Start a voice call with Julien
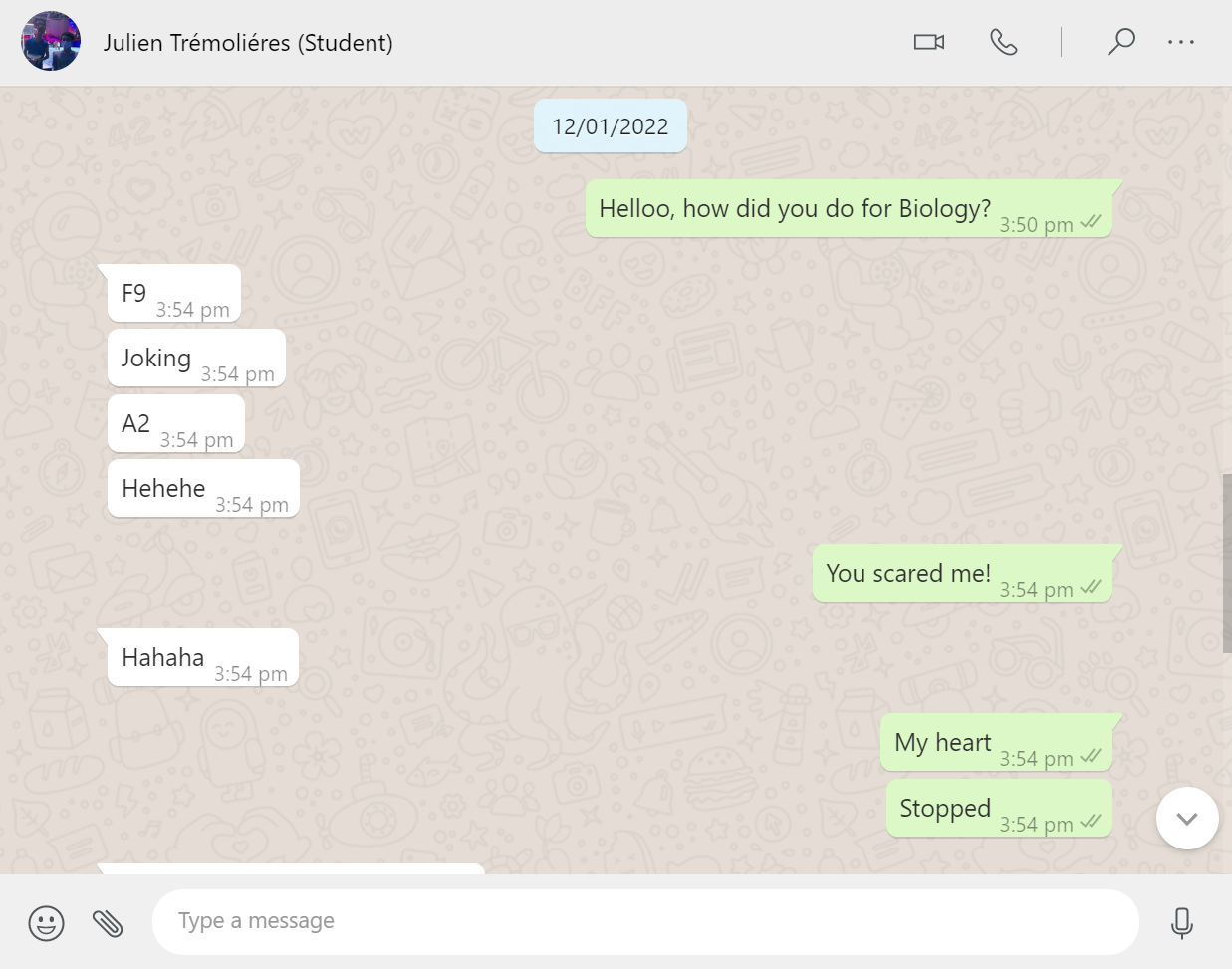Screen dimensions: 1232x969 click(x=1003, y=42)
